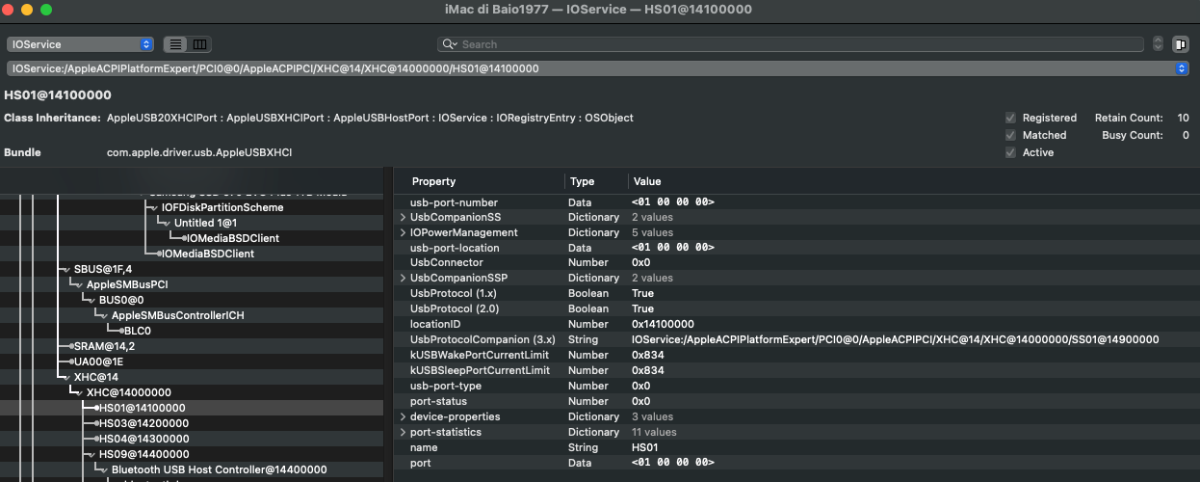Switch to column browser view icon

point(200,45)
